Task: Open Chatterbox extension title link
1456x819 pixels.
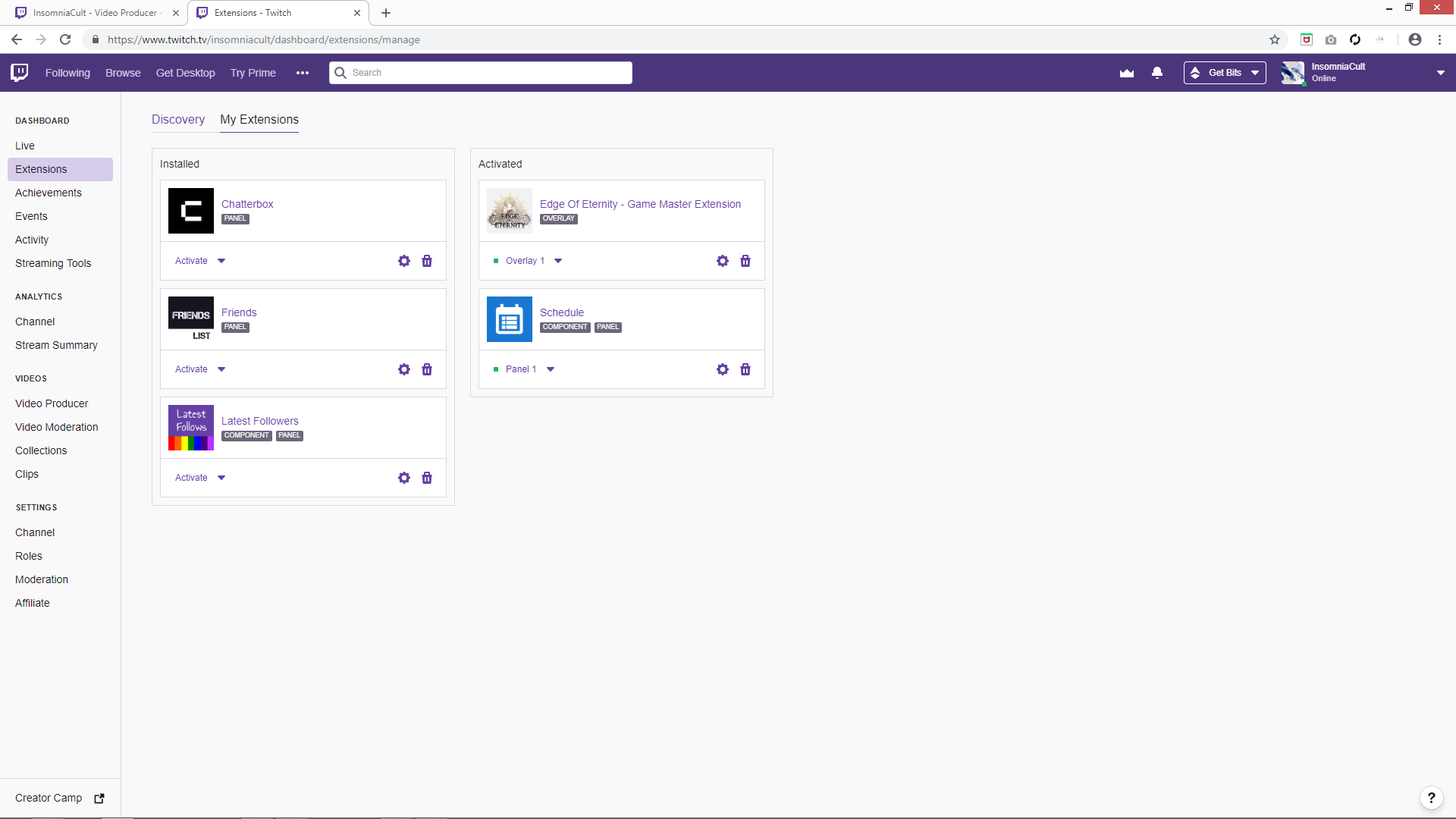Action: [x=247, y=204]
